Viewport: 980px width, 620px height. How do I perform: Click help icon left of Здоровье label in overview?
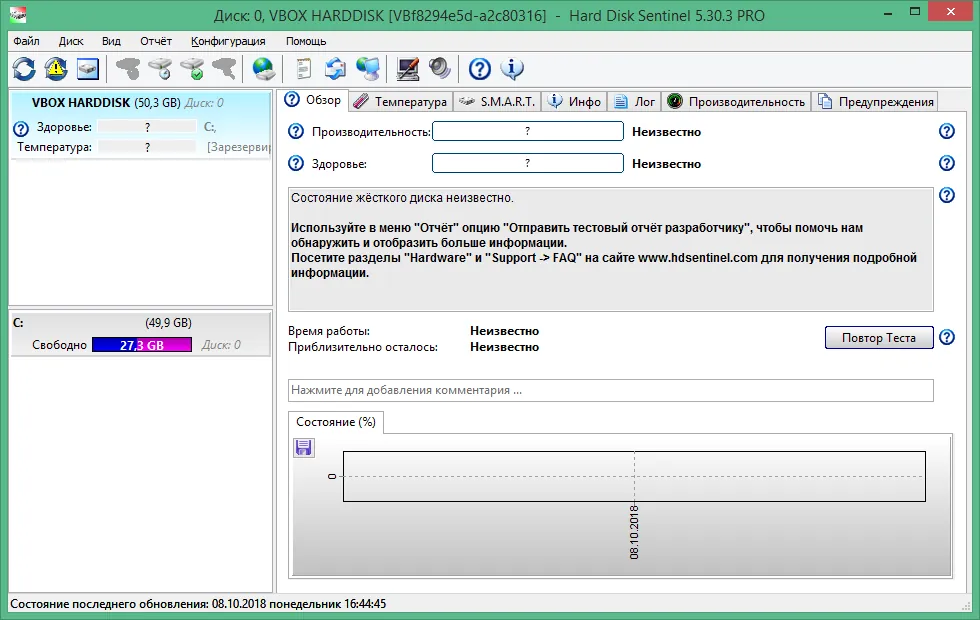[296, 164]
